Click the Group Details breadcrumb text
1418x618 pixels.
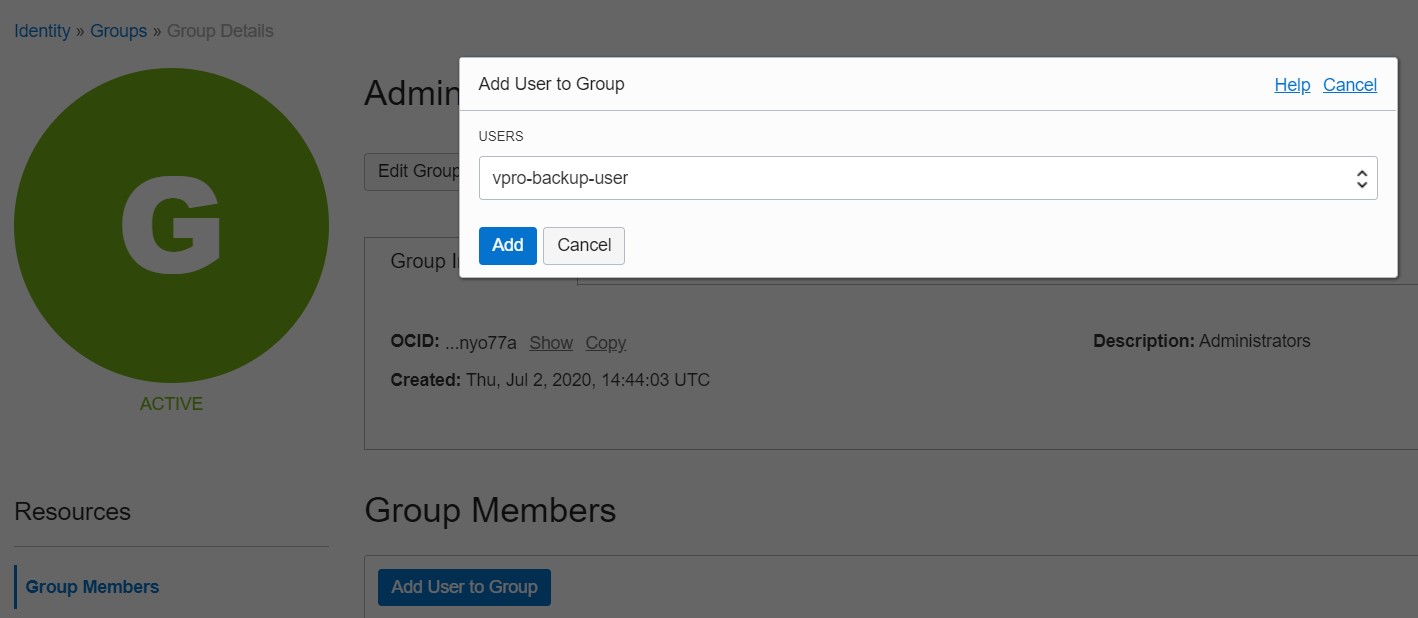[x=220, y=31]
